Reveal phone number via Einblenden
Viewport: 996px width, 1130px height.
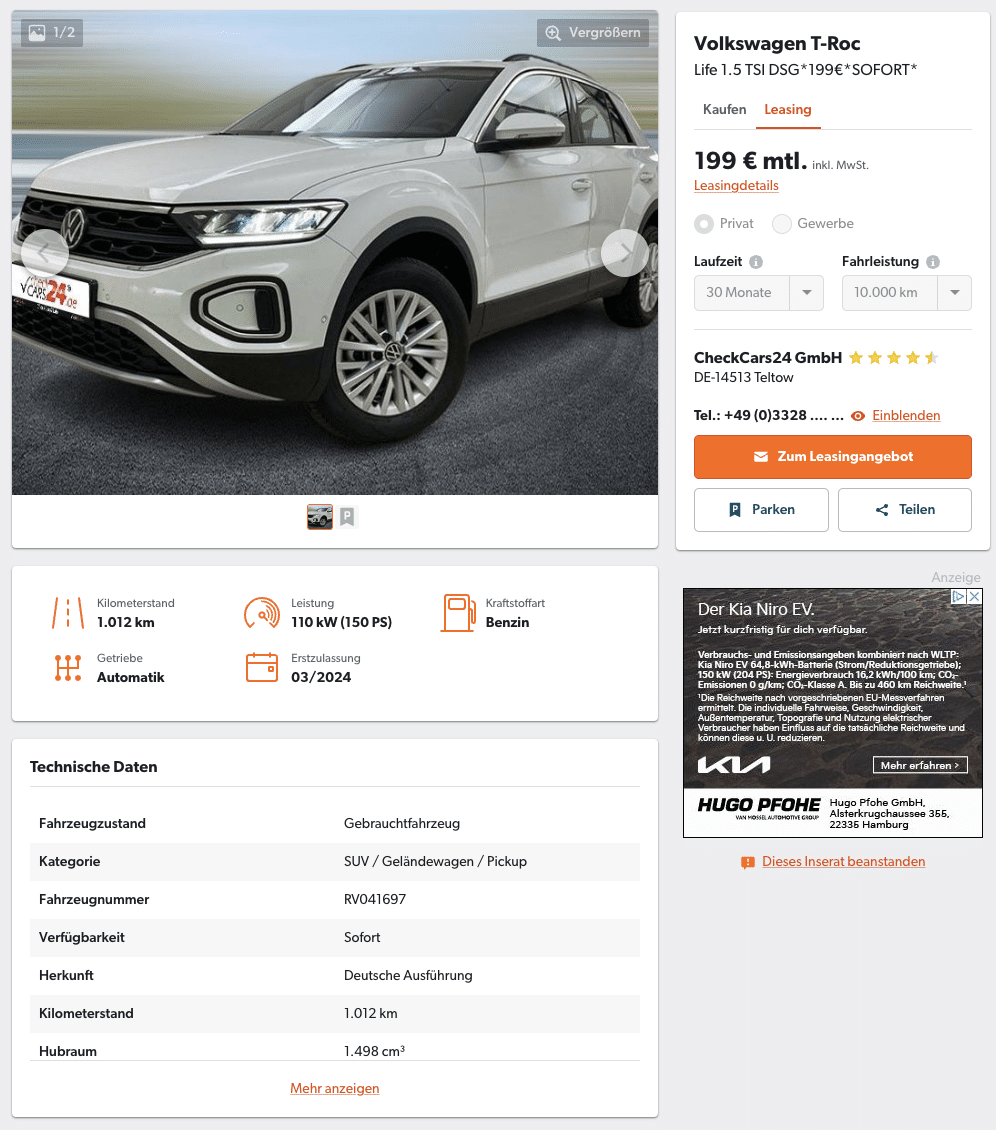(906, 416)
